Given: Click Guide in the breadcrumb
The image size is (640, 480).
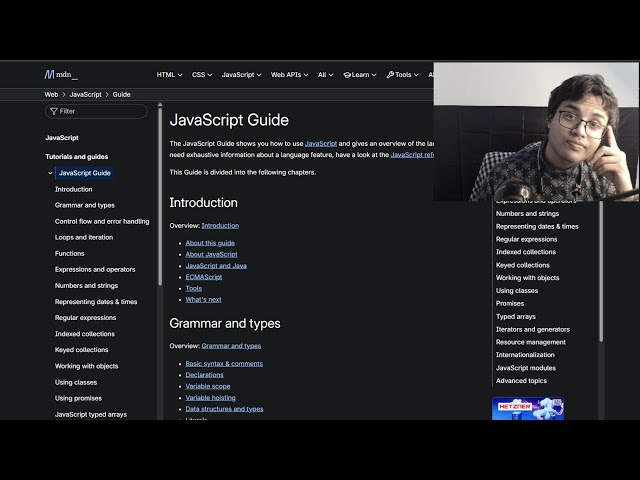Looking at the screenshot, I should tap(121, 94).
